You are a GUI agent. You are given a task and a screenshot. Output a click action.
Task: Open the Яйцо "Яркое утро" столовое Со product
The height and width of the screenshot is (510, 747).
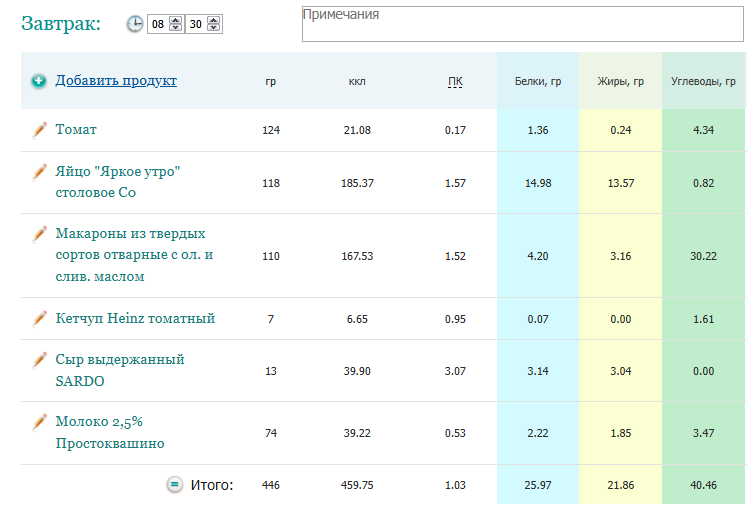click(x=118, y=182)
